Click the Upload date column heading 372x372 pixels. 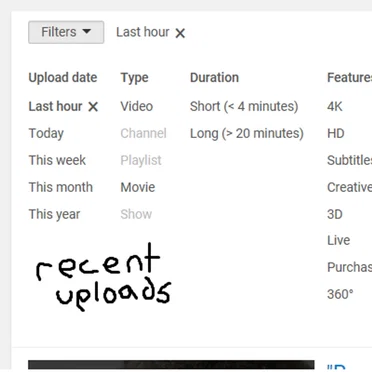pyautogui.click(x=63, y=78)
